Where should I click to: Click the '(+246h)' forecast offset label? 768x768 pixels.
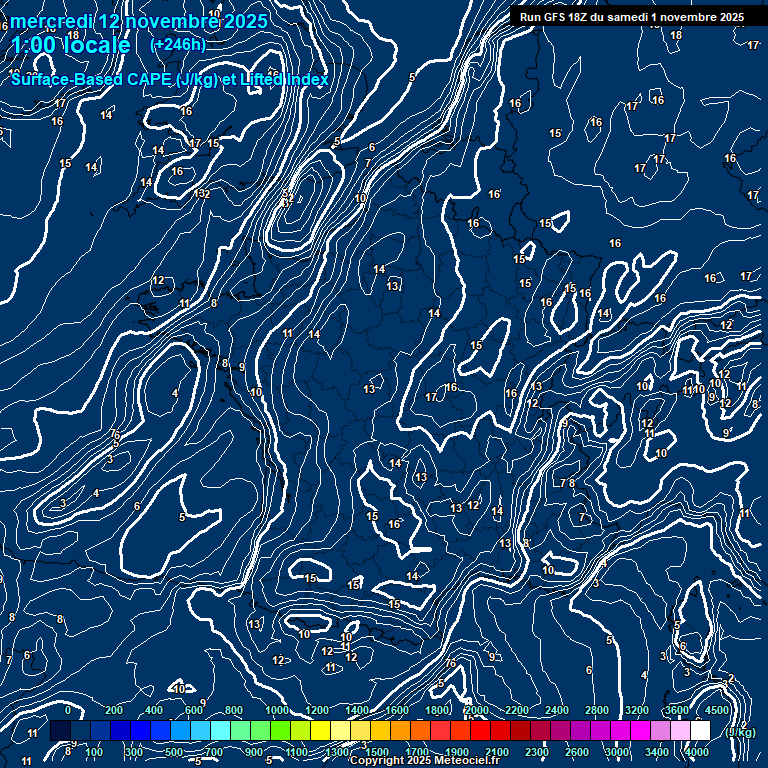click(178, 45)
